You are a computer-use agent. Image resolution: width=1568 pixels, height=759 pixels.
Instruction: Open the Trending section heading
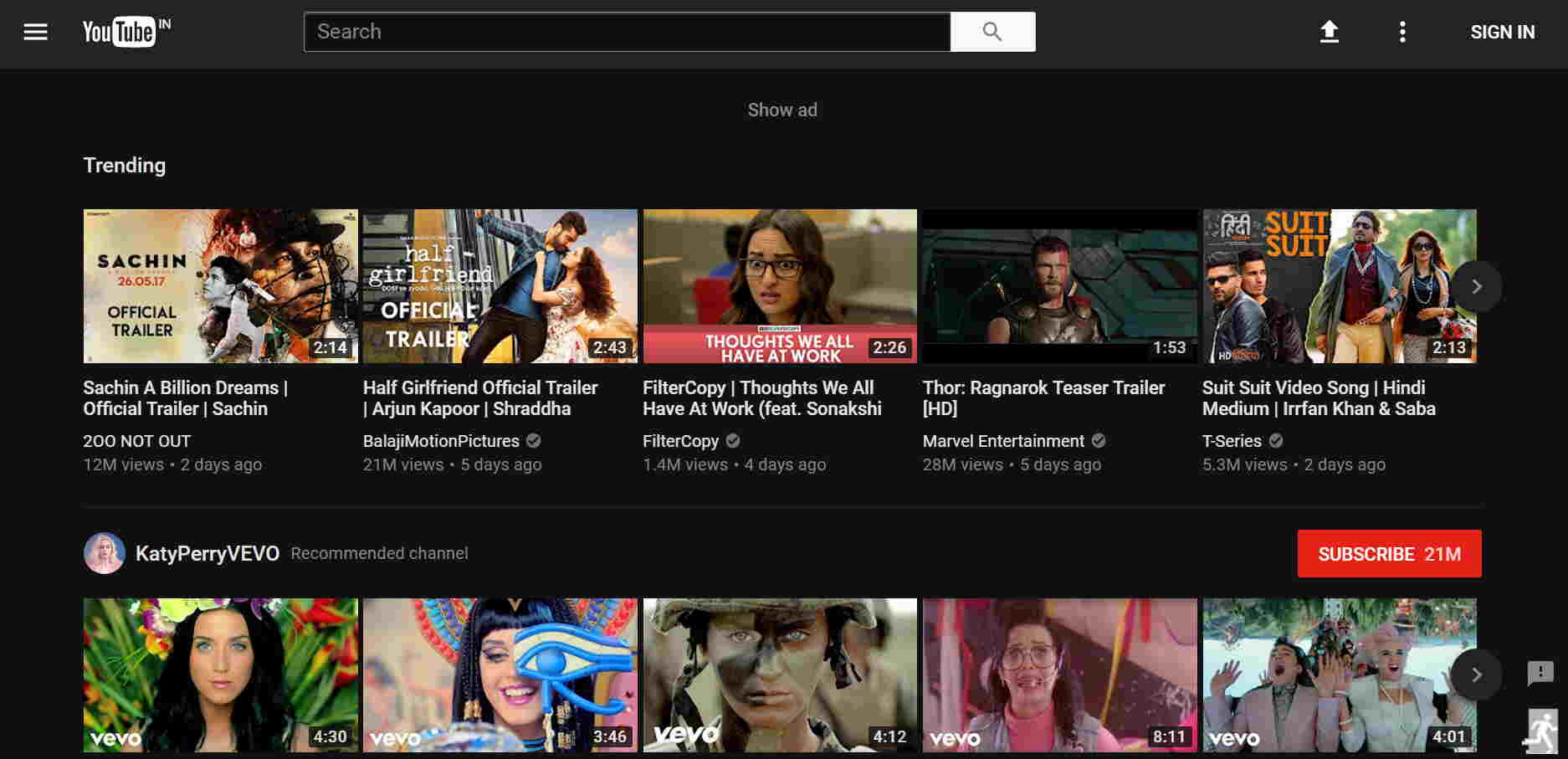(x=125, y=165)
